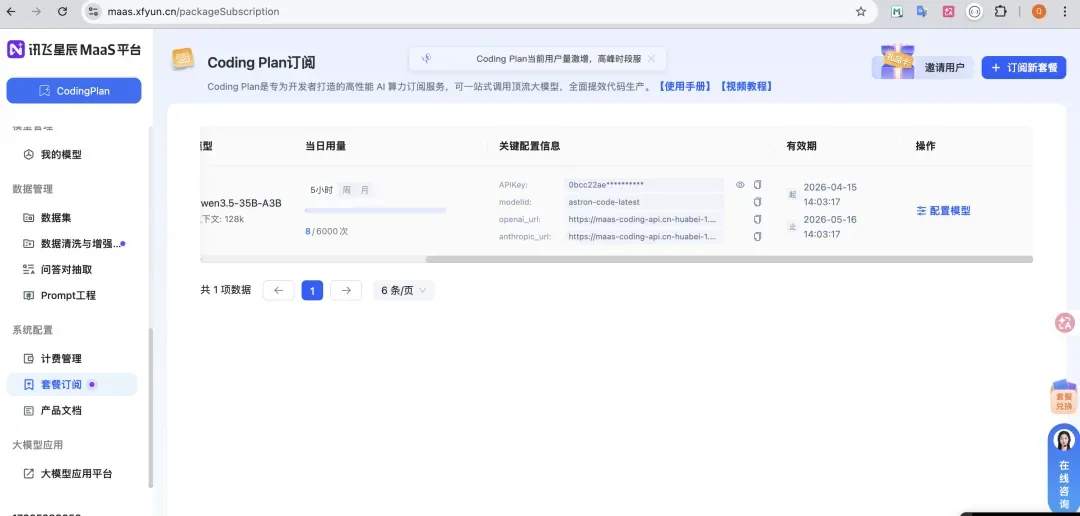Click the CodingPlan sidebar button
Viewport: 1080px width, 516px height.
pyautogui.click(x=74, y=91)
